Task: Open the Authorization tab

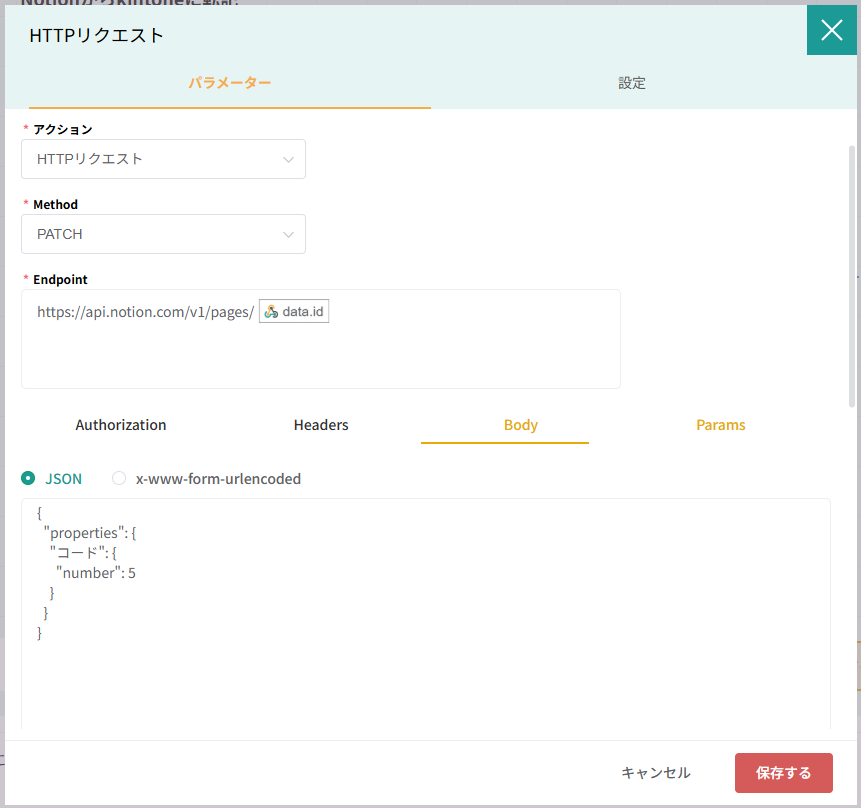Action: coord(121,425)
